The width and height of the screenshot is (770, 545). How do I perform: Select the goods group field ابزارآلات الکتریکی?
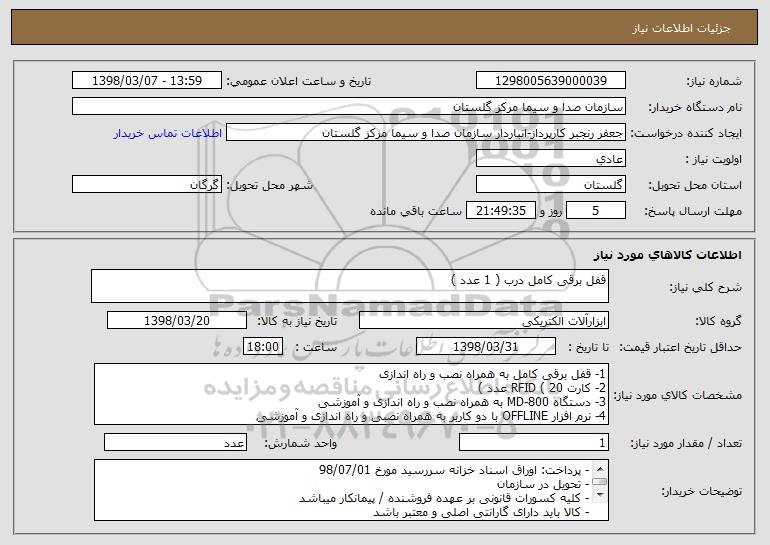pos(484,321)
